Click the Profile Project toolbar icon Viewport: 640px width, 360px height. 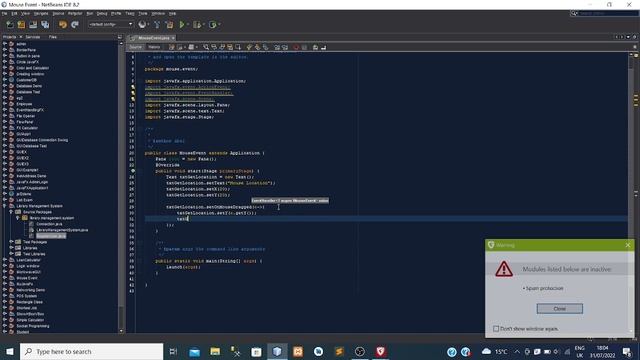213,25
